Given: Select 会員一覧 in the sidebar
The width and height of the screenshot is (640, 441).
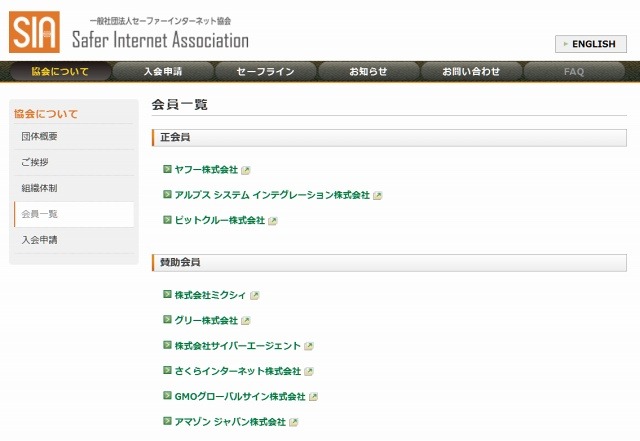Looking at the screenshot, I should [74, 214].
